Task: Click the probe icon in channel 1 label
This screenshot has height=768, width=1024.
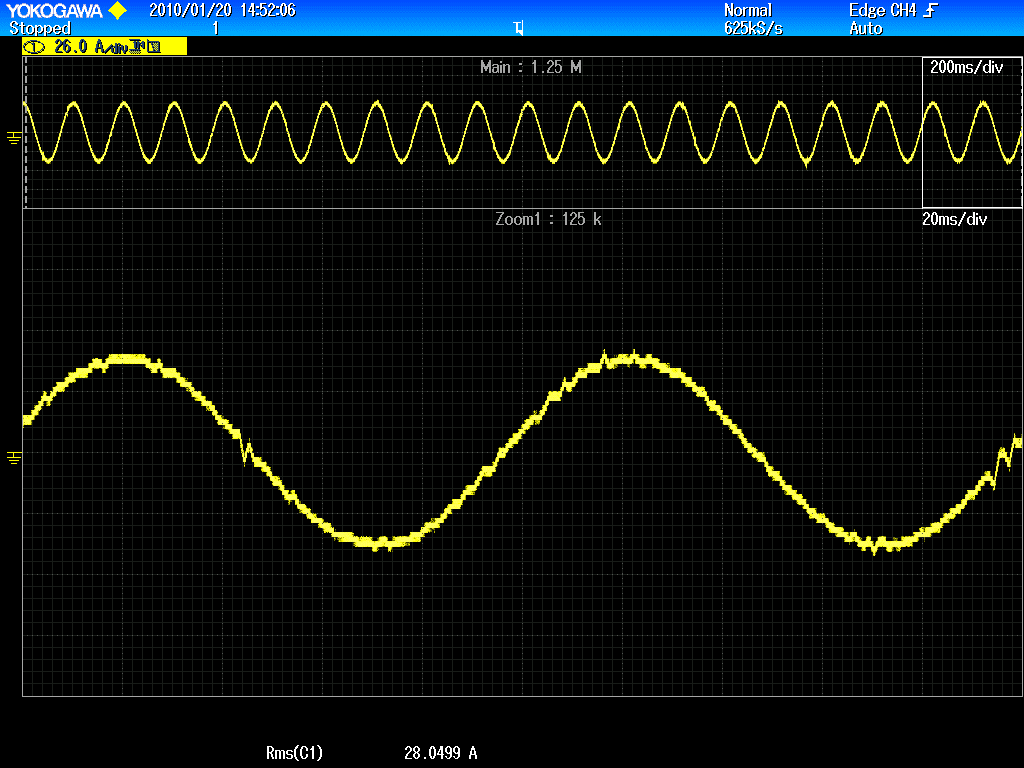Action: click(x=154, y=46)
